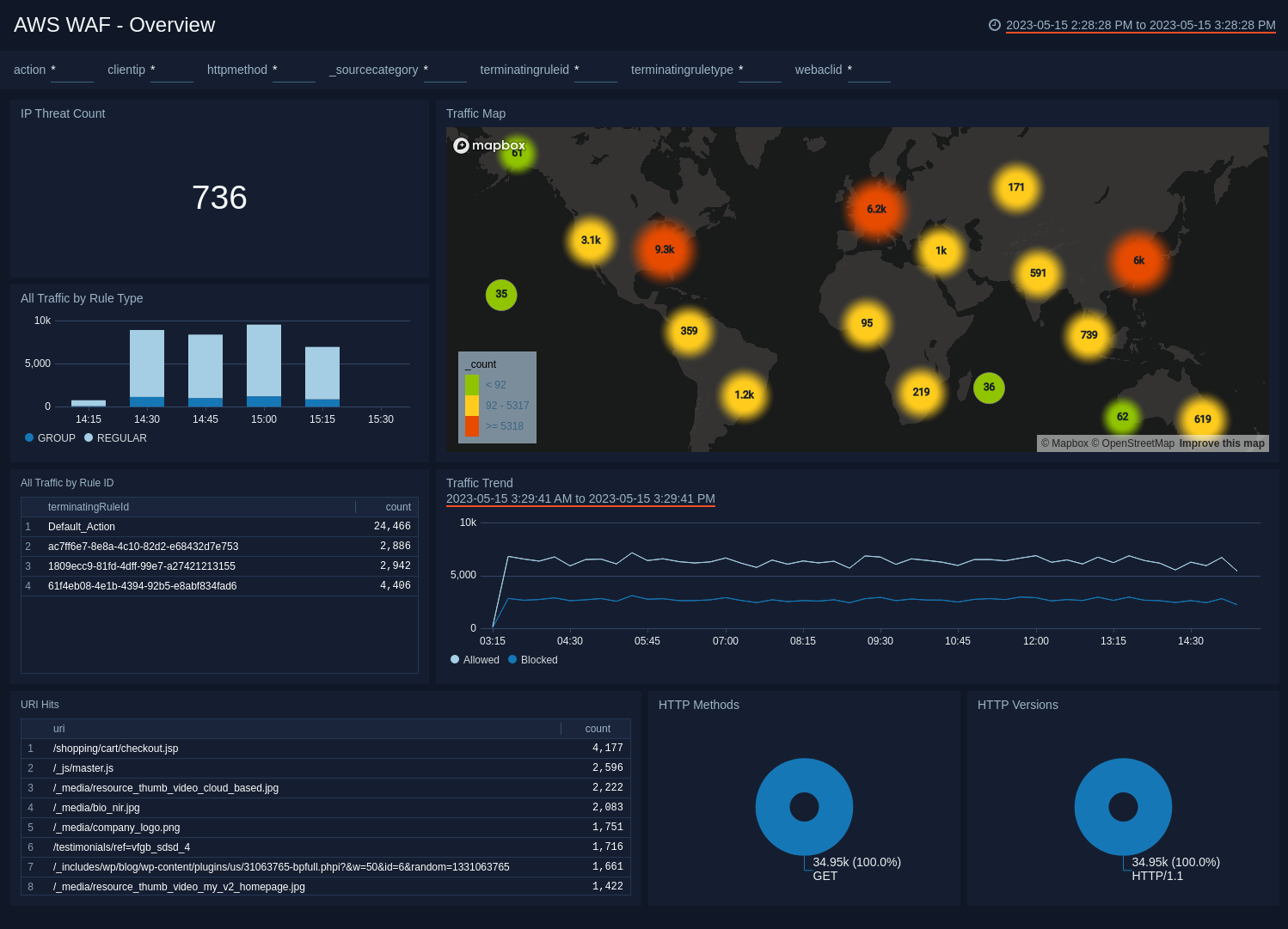Open the terminatingruletype filter field
The height and width of the screenshot is (929, 1288).
pyautogui.click(x=759, y=70)
